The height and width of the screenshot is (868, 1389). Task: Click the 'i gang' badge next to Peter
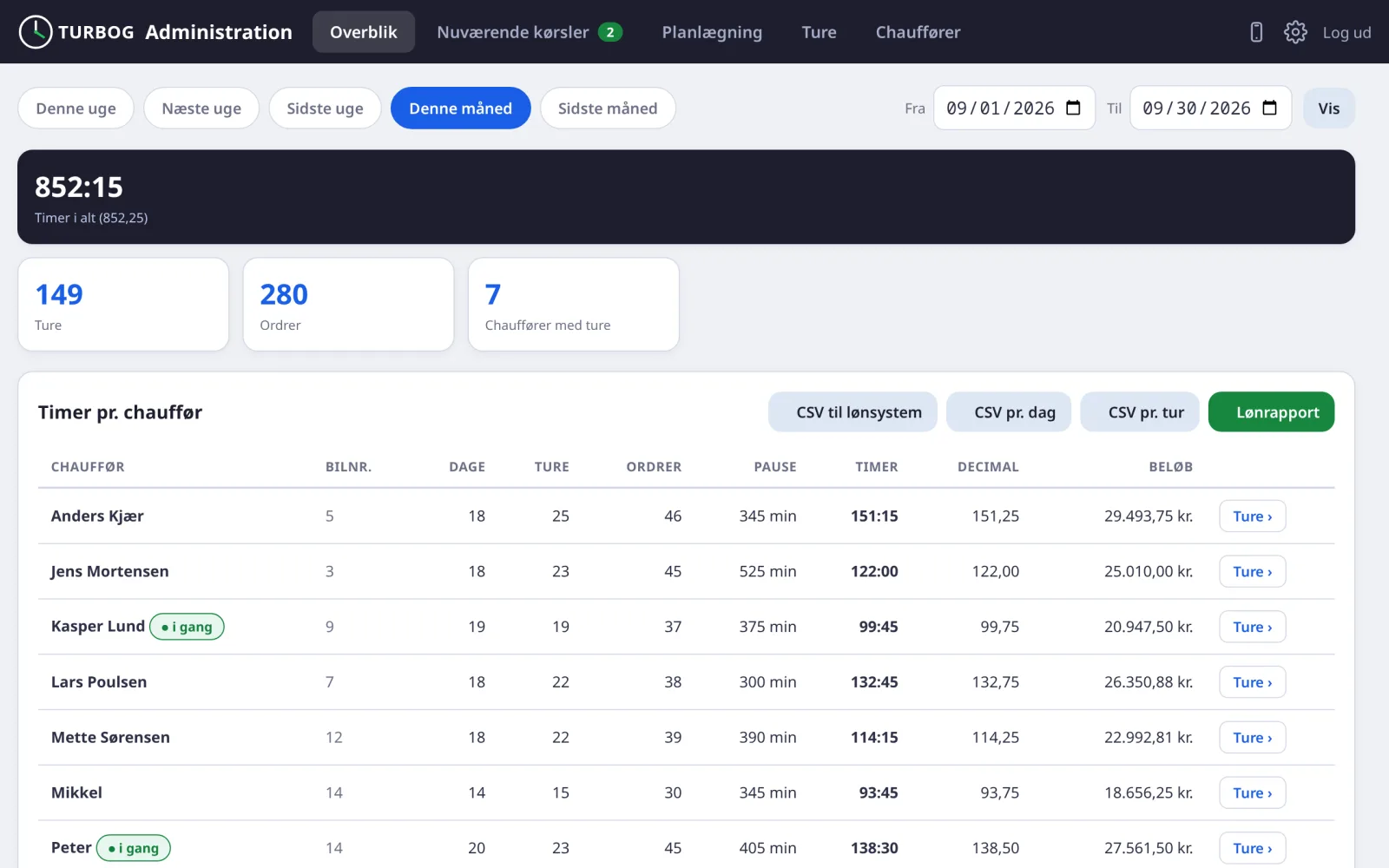[134, 848]
